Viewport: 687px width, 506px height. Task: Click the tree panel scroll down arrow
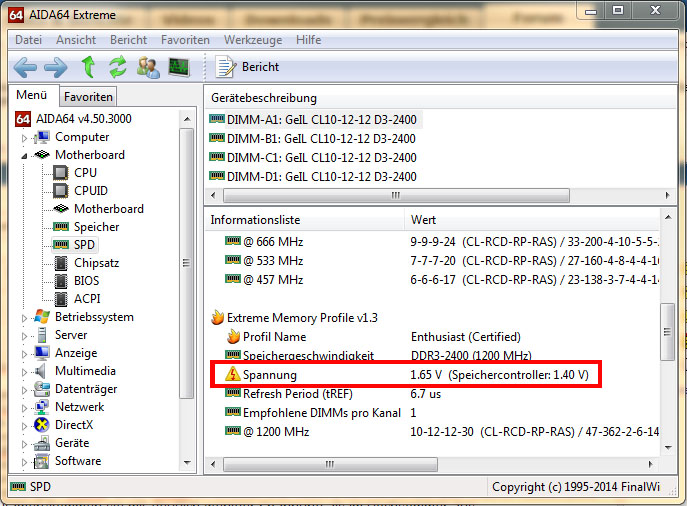(187, 463)
